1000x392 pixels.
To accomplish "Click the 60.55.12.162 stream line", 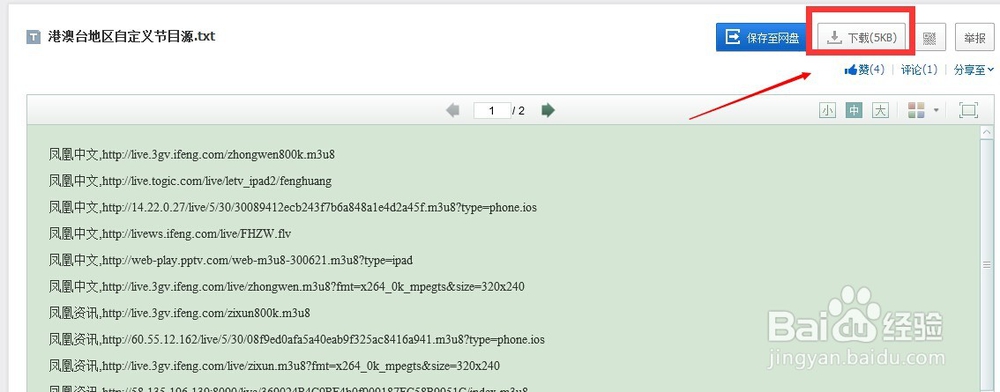I will click(x=297, y=340).
